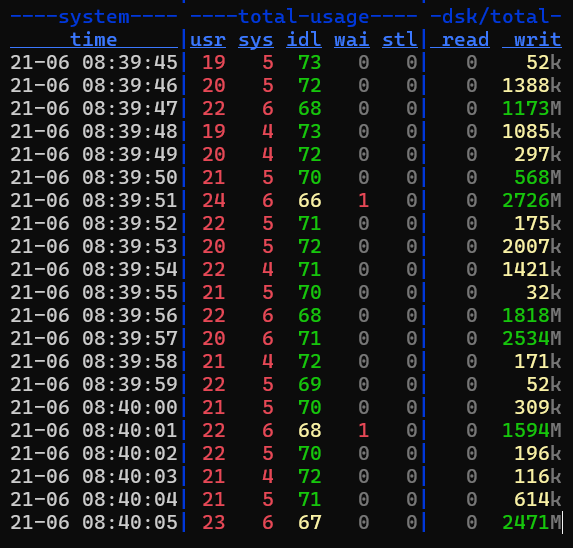573x548 pixels.
Task: Select timestamp 21-06 08:40:05
Action: 94,522
